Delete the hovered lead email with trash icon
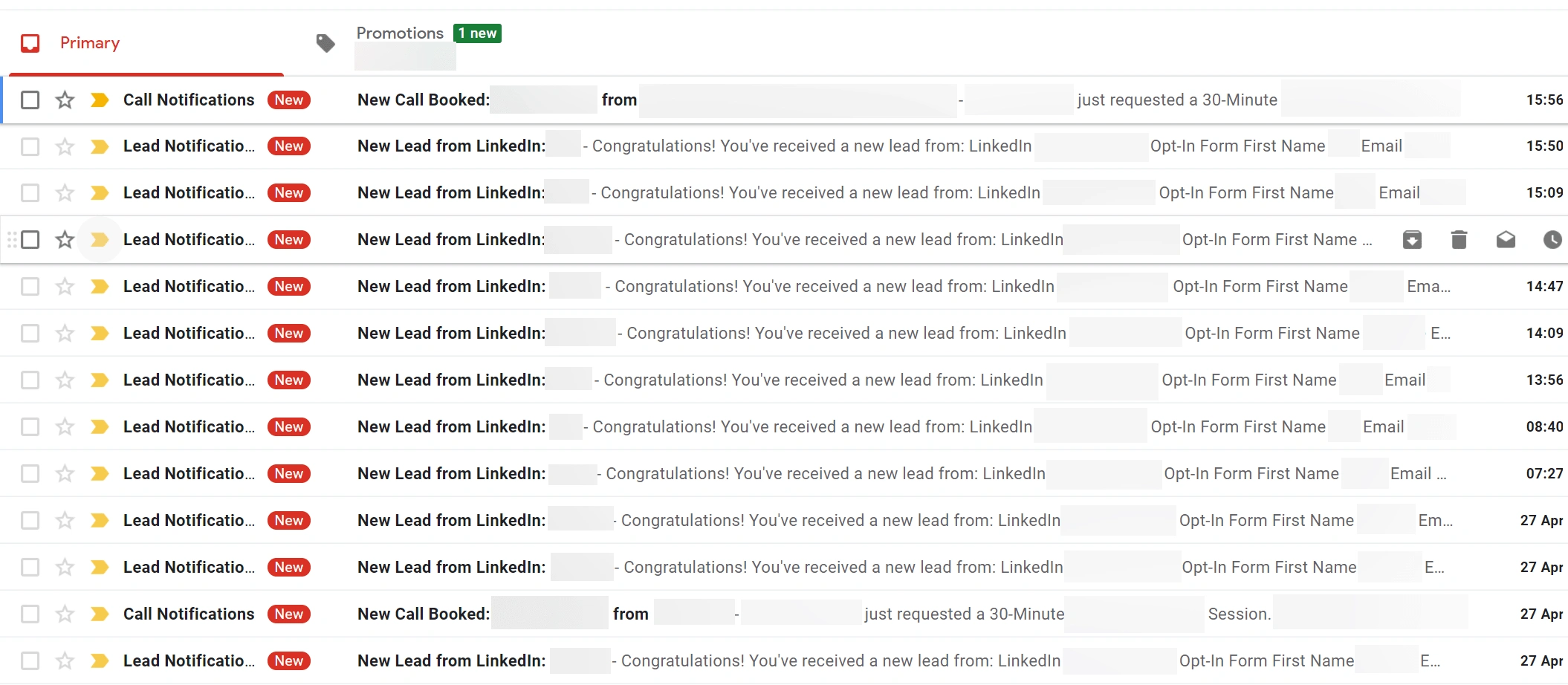The width and height of the screenshot is (1568, 685). [1459, 239]
